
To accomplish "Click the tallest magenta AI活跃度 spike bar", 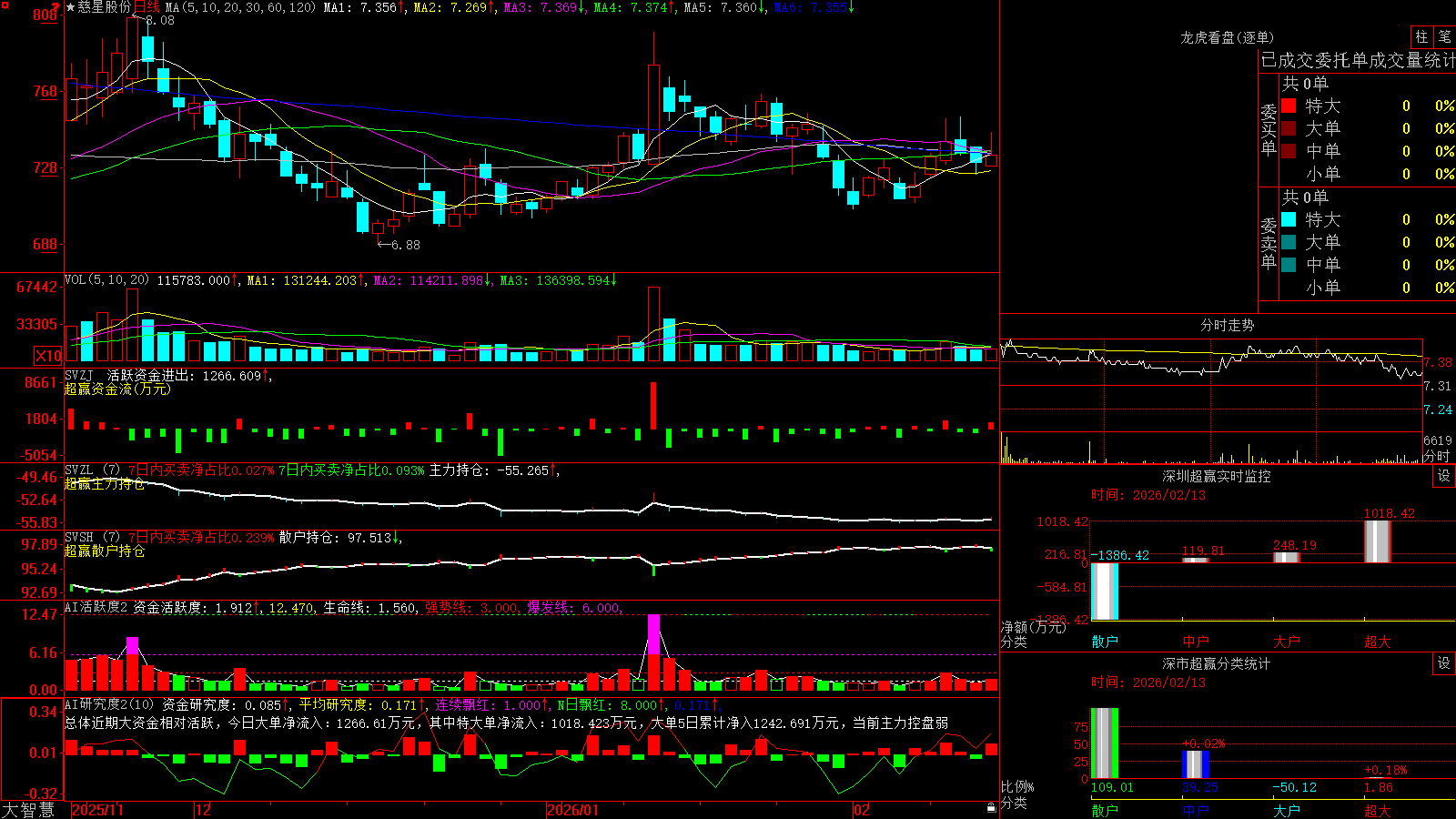I will [653, 634].
